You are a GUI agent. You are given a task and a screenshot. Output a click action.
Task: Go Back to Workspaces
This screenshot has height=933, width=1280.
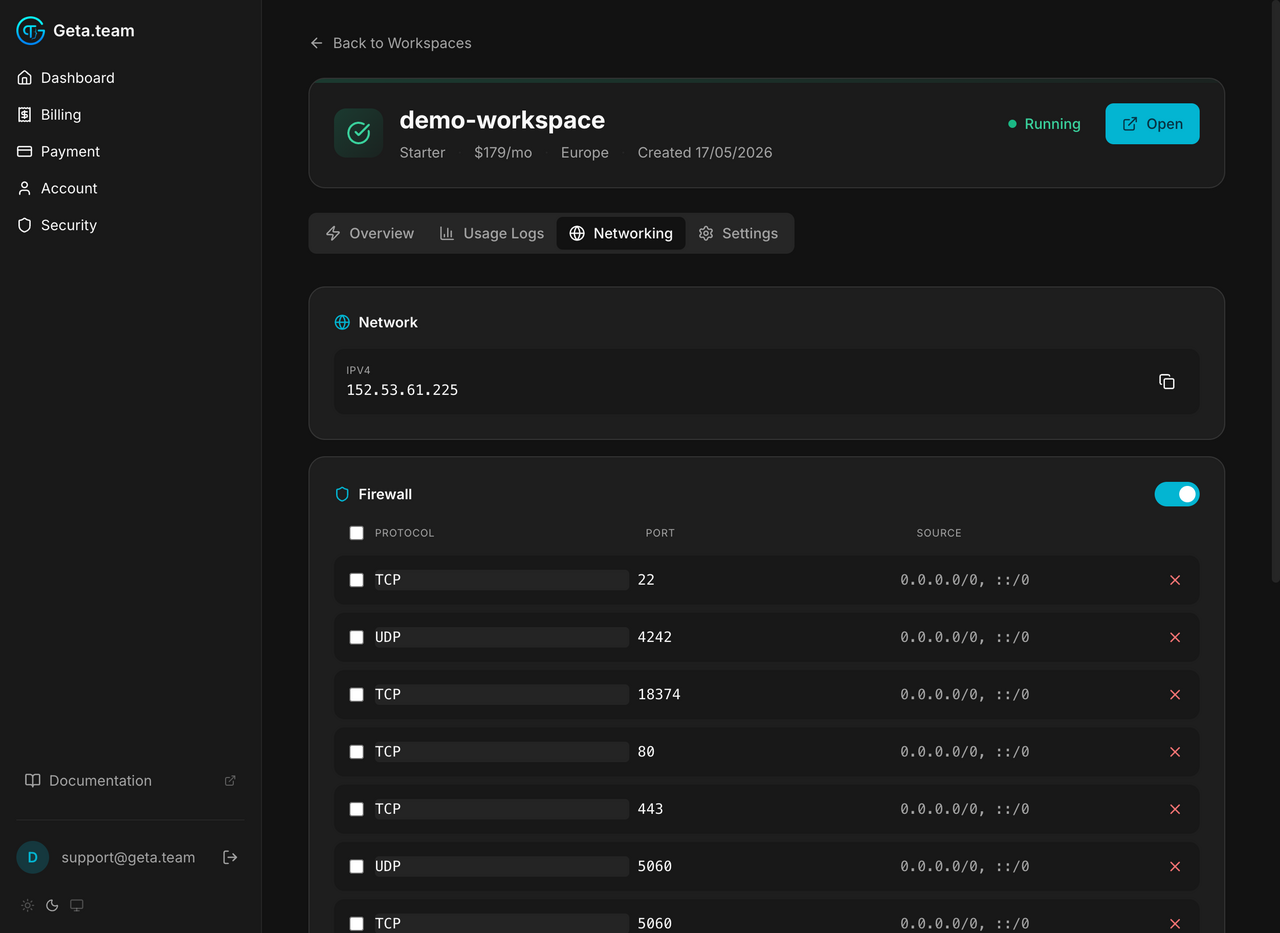(x=390, y=43)
